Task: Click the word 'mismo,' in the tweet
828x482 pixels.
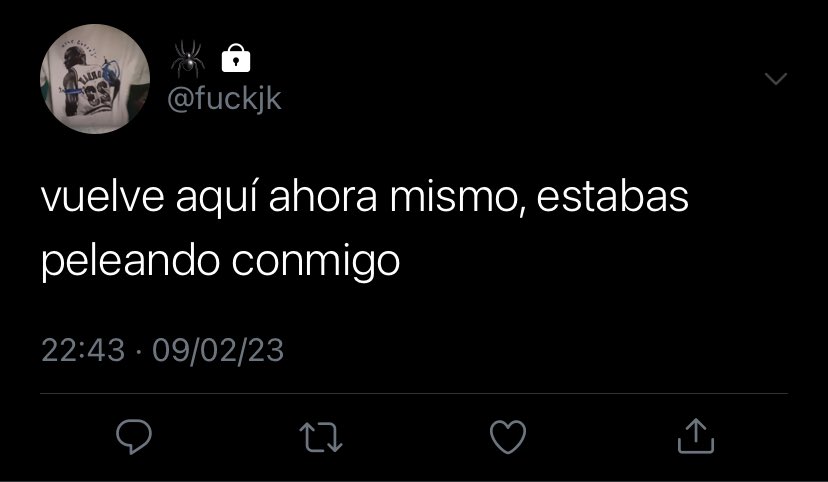Action: point(458,198)
